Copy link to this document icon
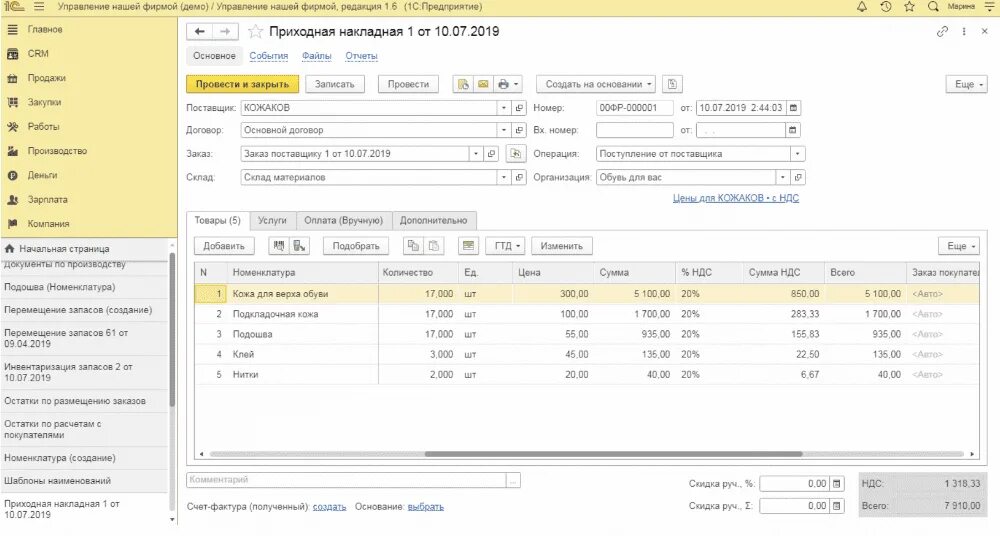 (942, 31)
